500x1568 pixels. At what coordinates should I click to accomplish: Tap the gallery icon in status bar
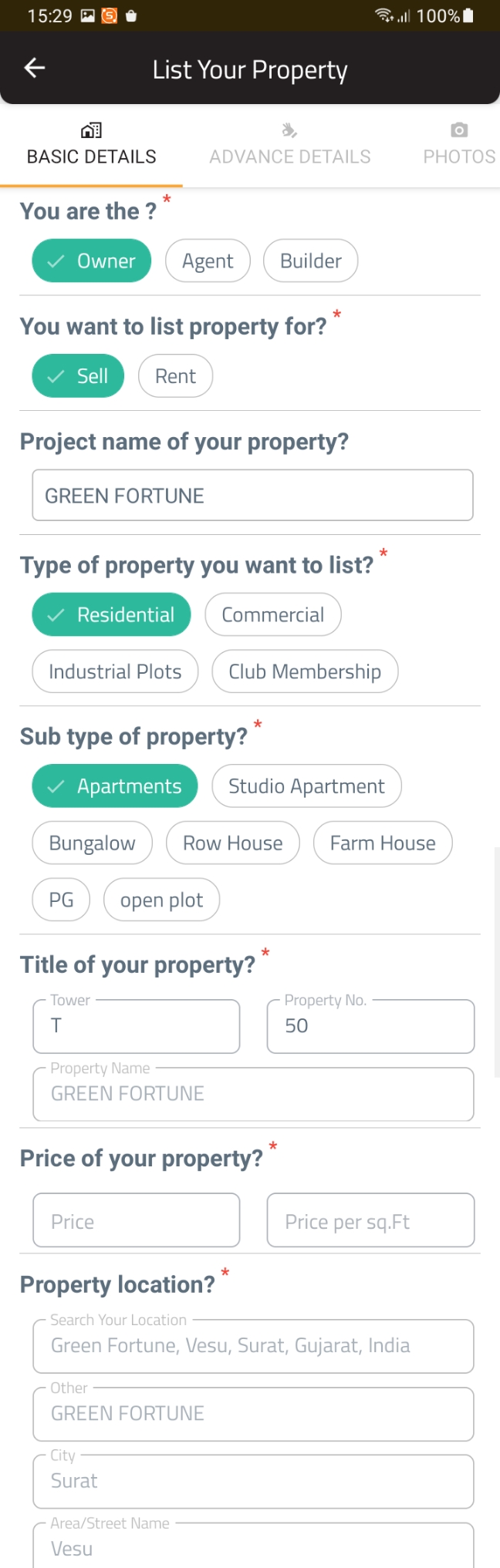coord(88,16)
